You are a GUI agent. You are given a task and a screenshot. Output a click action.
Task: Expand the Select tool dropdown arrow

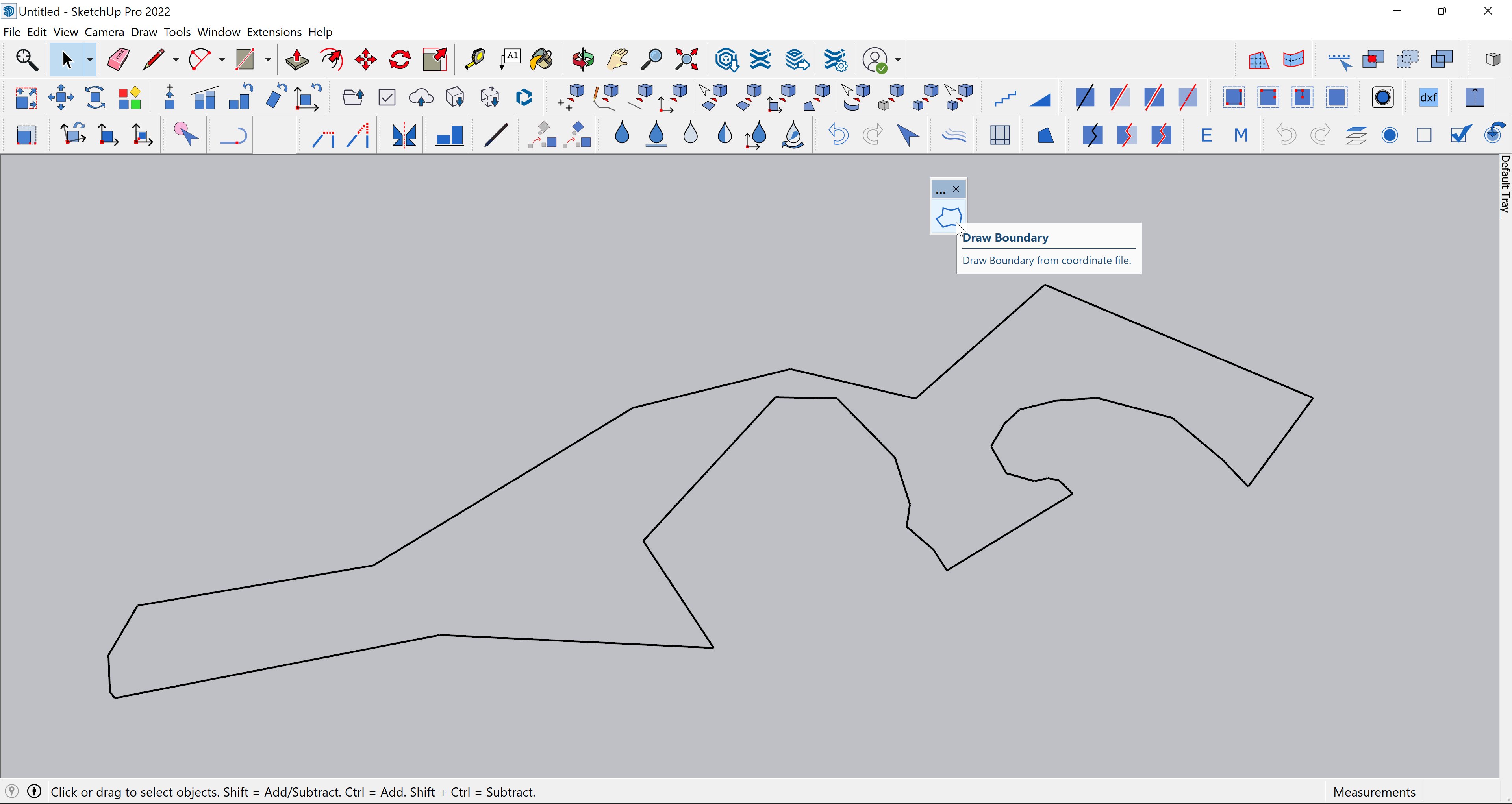(90, 60)
